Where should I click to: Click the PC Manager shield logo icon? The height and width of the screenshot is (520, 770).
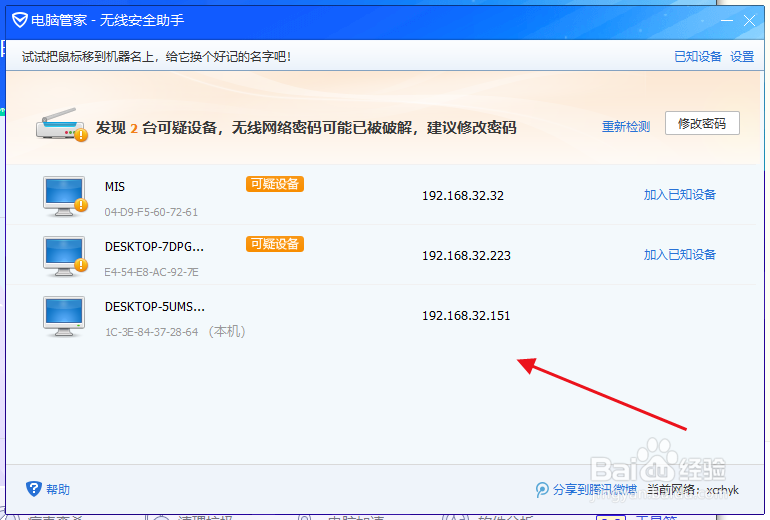tap(20, 20)
